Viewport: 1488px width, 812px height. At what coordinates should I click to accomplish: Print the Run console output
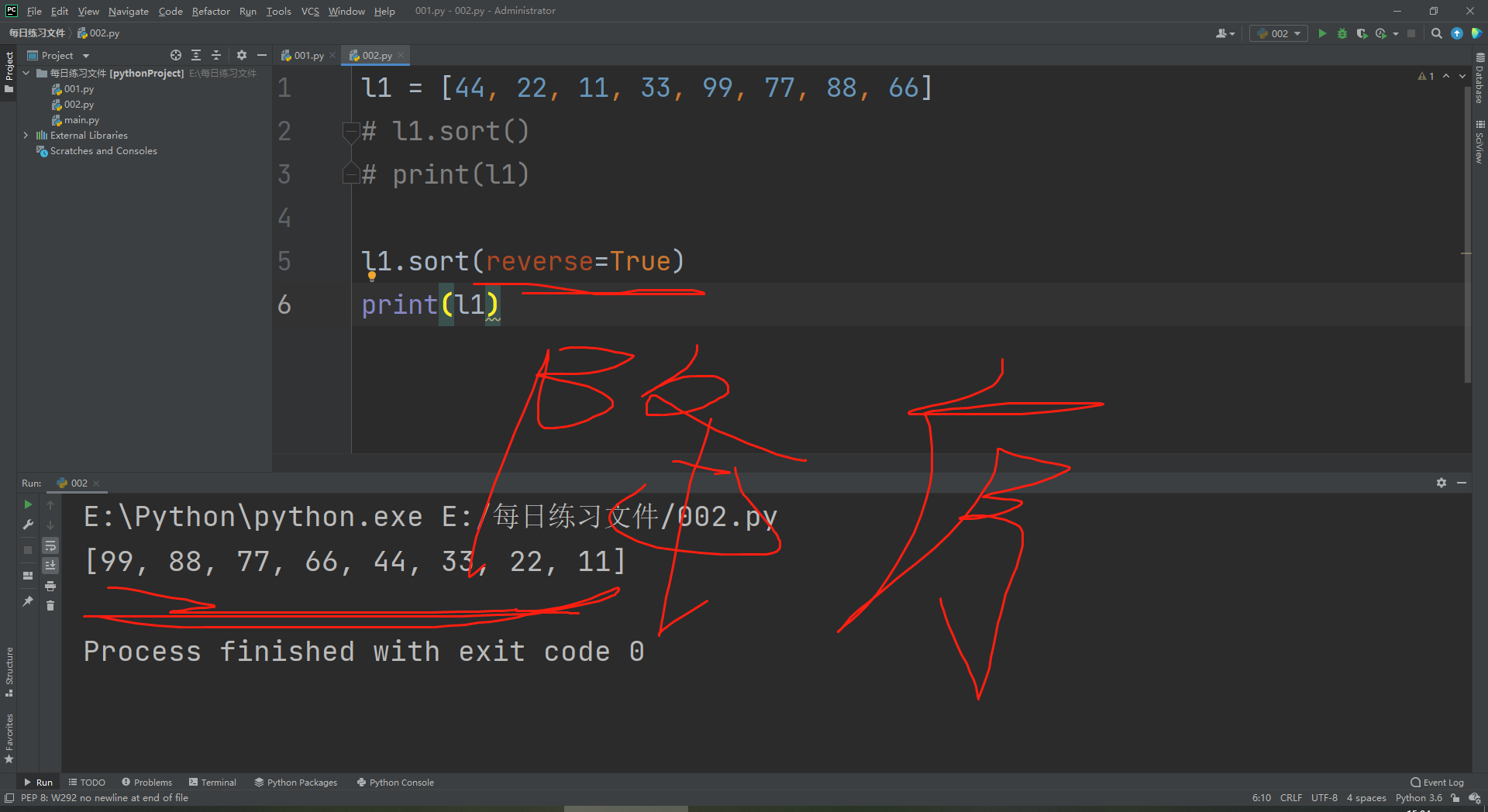click(x=50, y=586)
